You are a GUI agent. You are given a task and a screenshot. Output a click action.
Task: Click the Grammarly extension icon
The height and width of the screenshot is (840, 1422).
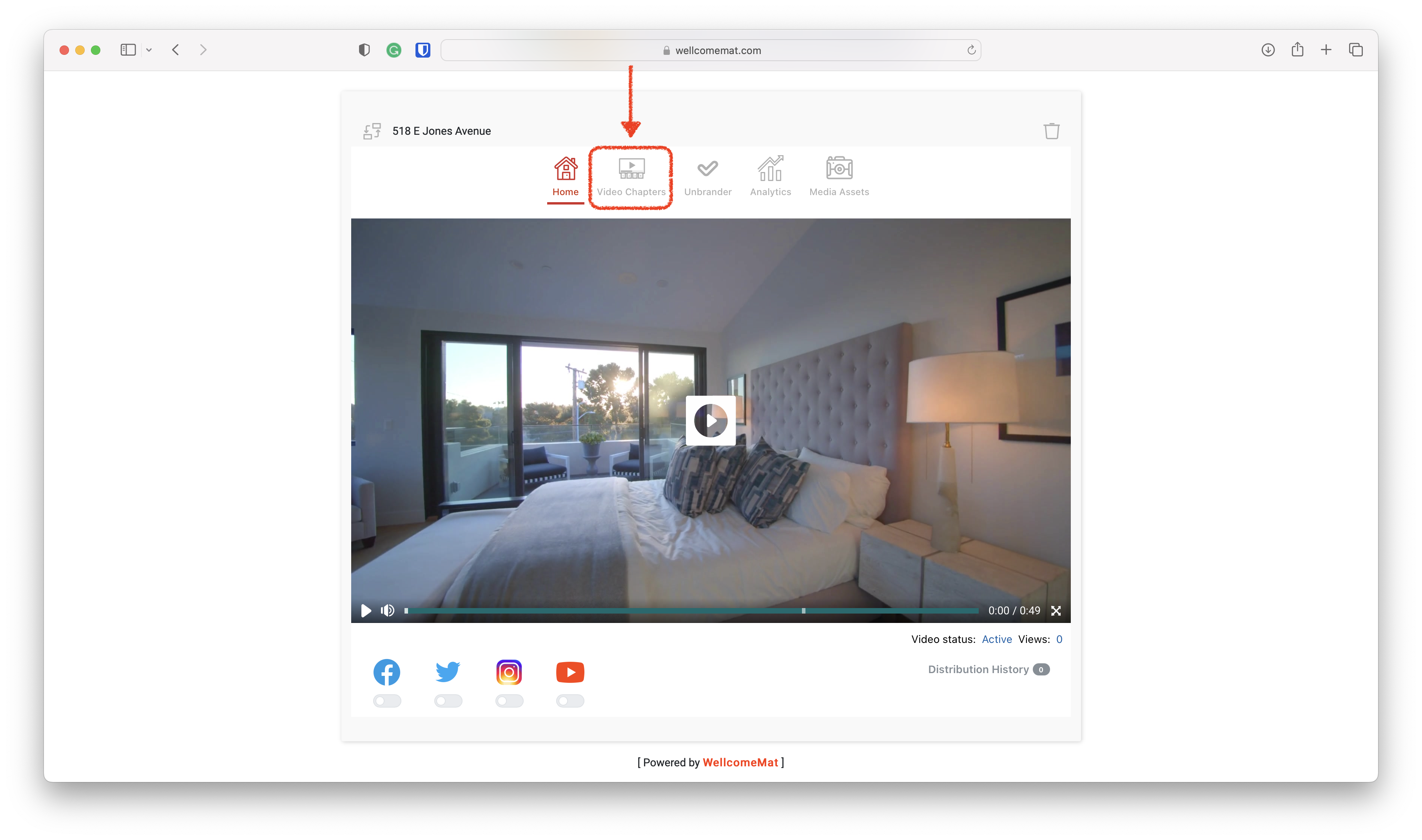coord(394,51)
